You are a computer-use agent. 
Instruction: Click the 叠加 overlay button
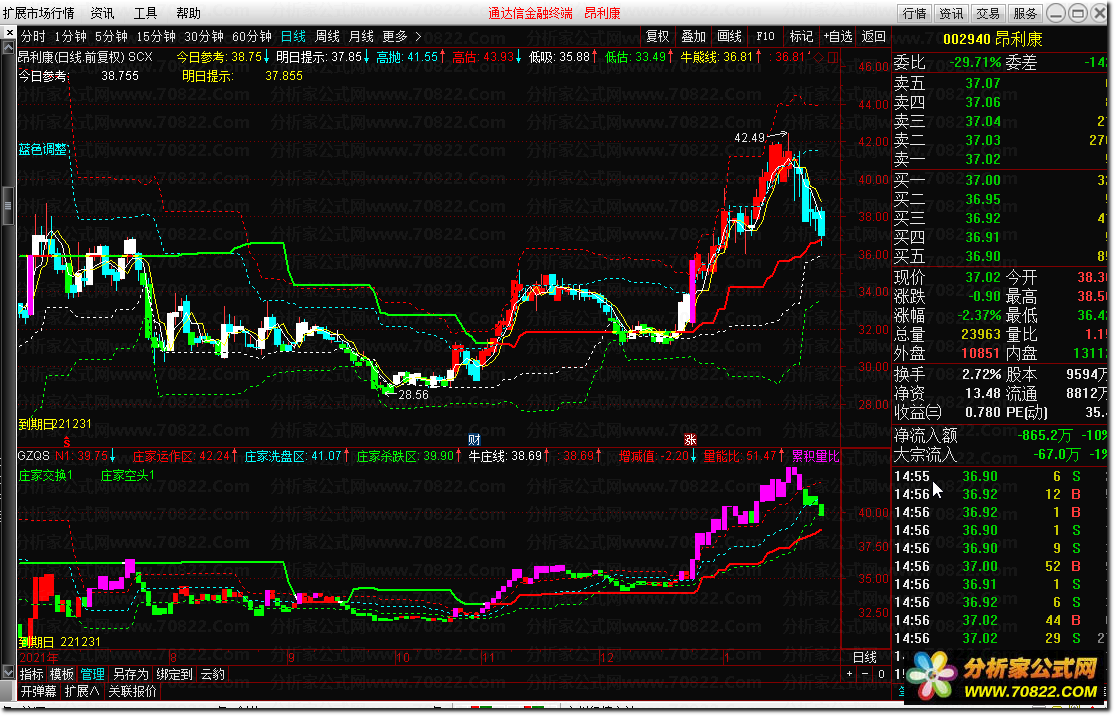693,36
